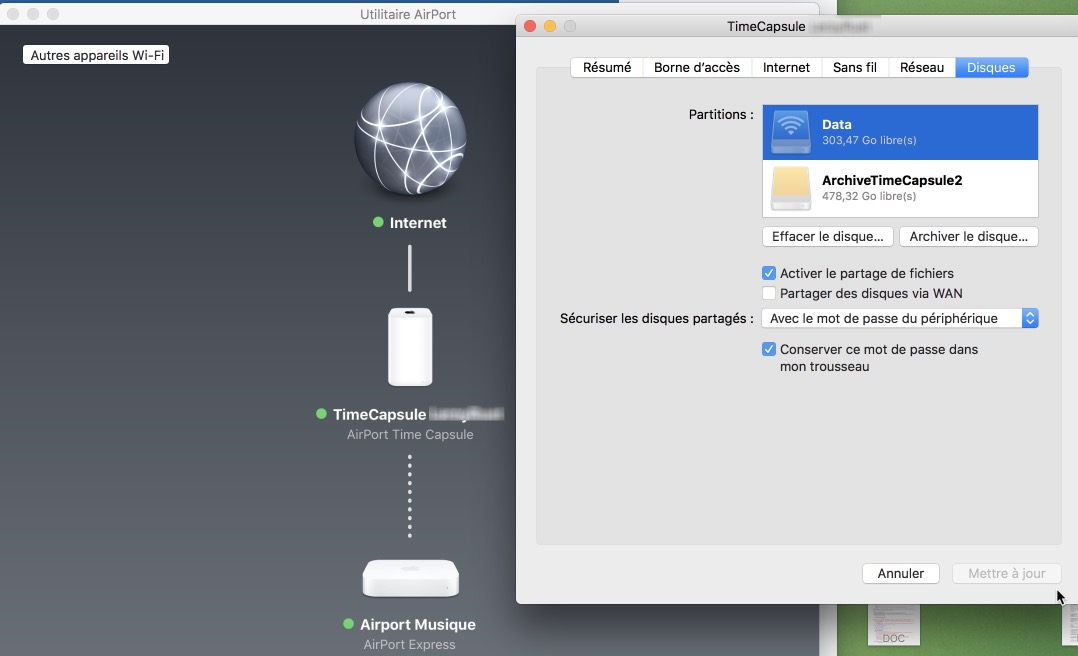The image size is (1078, 656).
Task: Toggle Conserver ce mot de passe checkbox
Action: pos(769,349)
